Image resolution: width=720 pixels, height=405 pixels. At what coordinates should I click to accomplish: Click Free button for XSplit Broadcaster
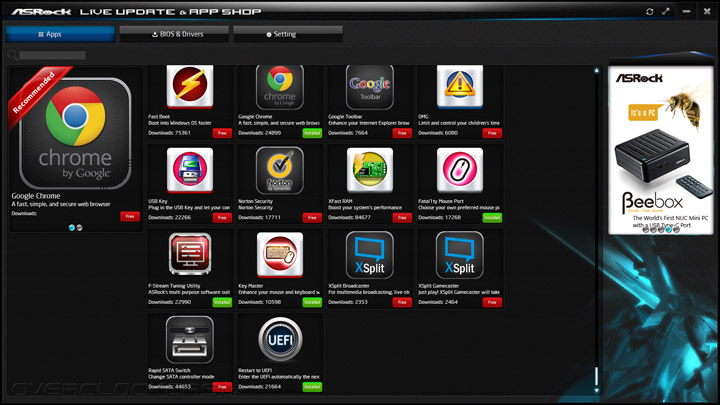(402, 302)
